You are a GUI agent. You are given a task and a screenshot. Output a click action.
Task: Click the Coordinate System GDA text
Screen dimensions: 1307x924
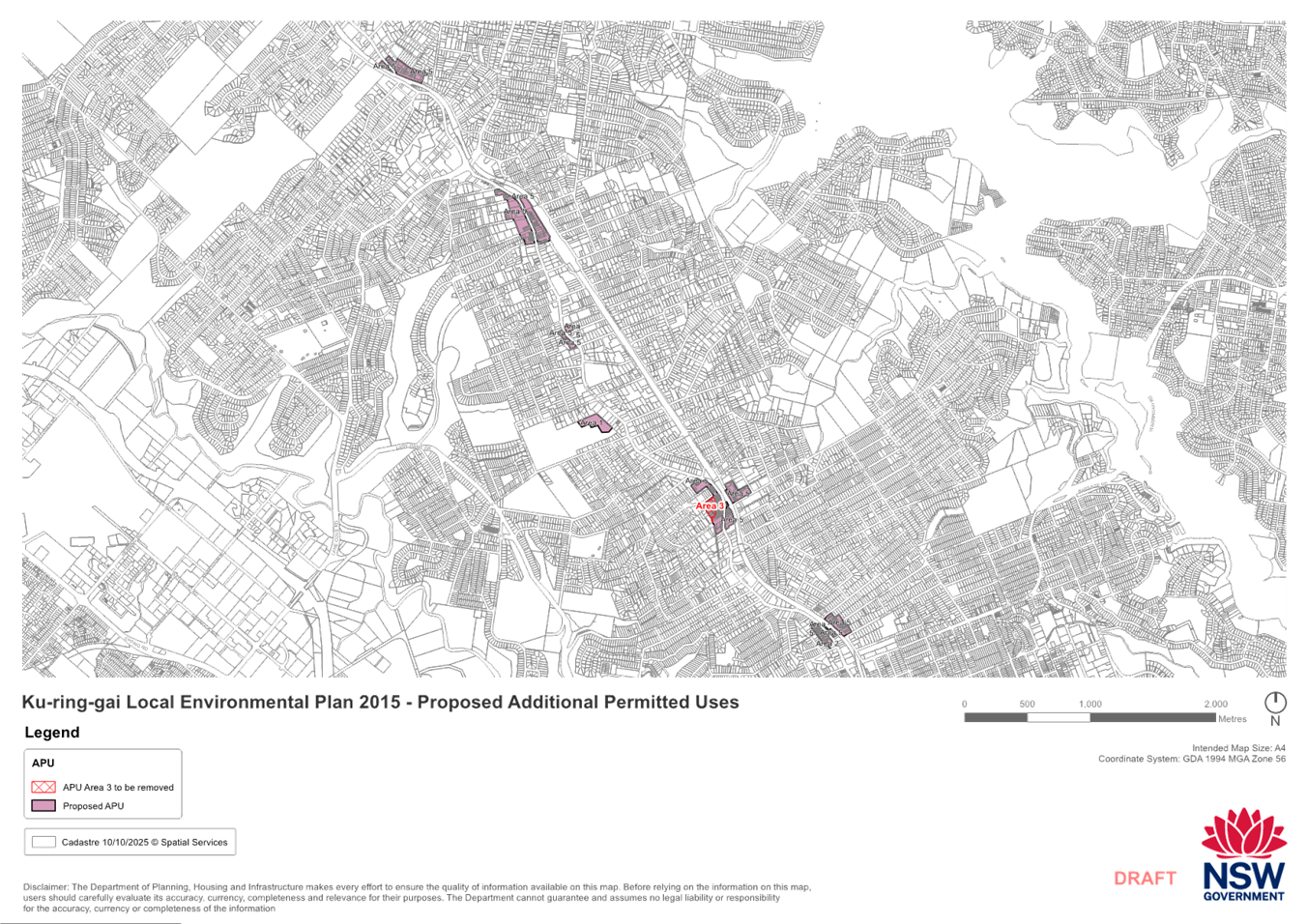1191,759
